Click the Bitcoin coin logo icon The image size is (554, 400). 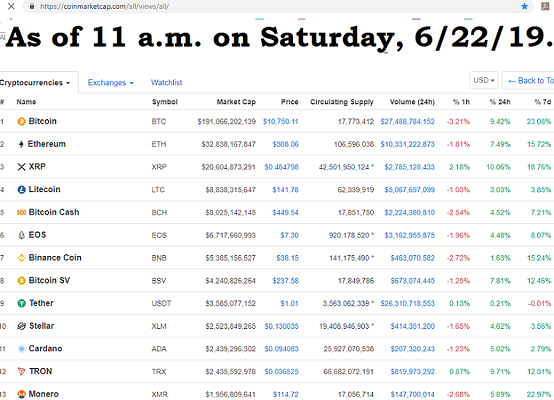click(22, 122)
